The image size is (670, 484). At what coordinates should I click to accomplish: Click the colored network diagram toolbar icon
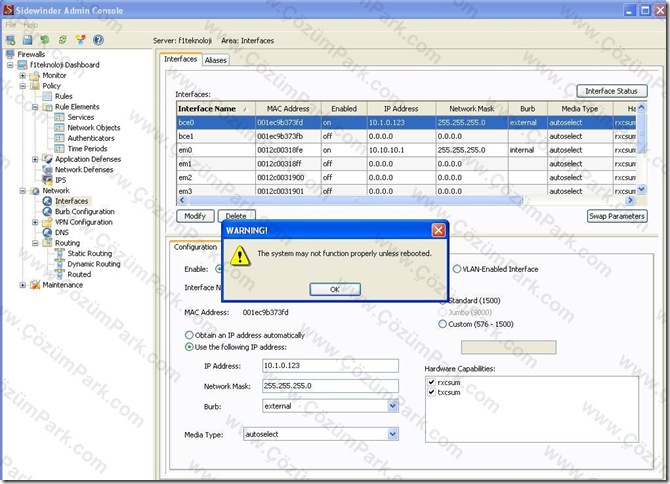(x=80, y=40)
